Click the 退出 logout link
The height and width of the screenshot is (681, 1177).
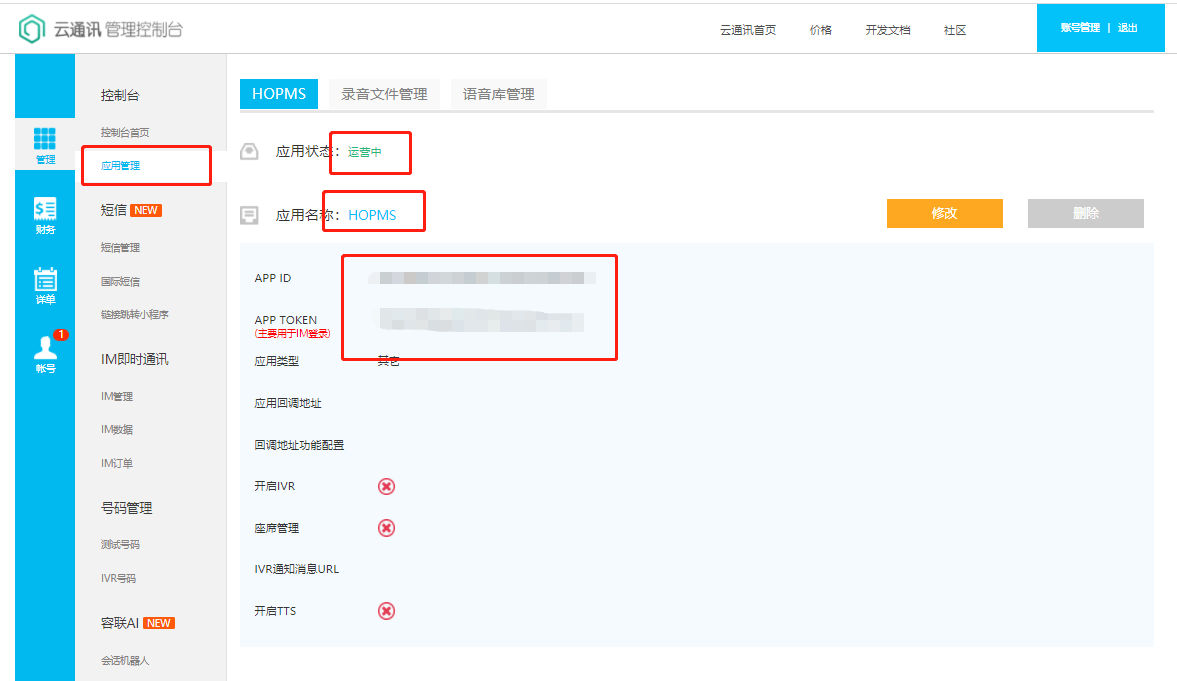click(x=1127, y=28)
